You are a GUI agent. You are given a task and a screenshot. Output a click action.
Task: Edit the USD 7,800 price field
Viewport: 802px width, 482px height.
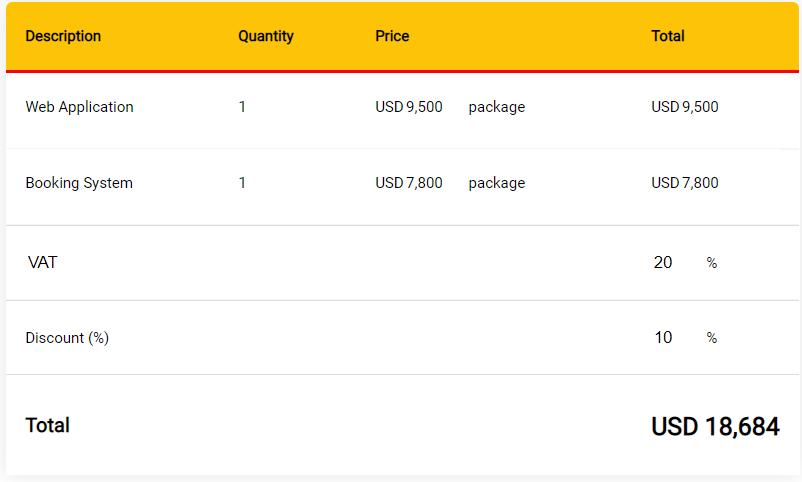[x=409, y=183]
